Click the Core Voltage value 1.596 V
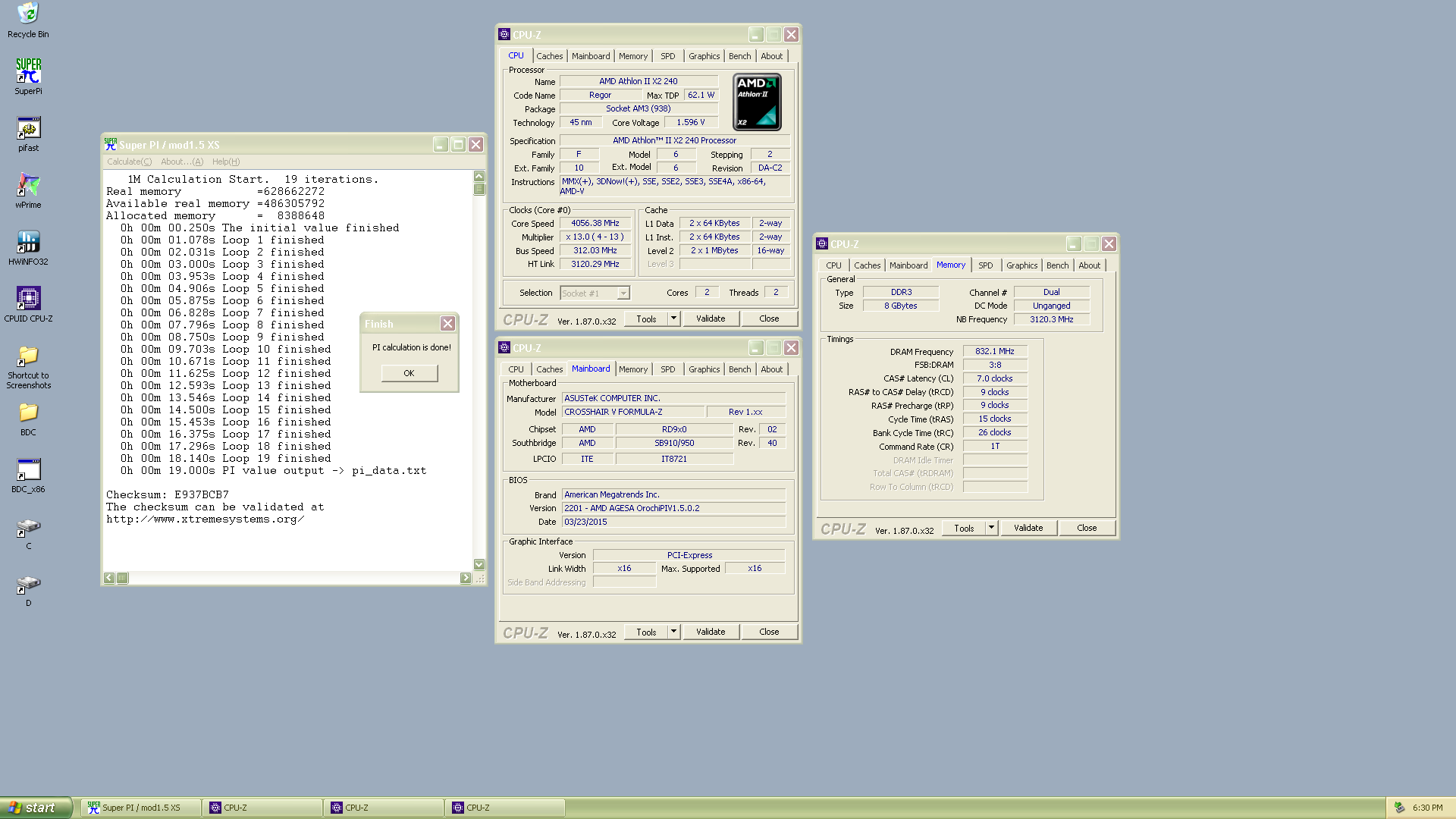Screen dimensions: 1456x819 pyautogui.click(x=691, y=122)
